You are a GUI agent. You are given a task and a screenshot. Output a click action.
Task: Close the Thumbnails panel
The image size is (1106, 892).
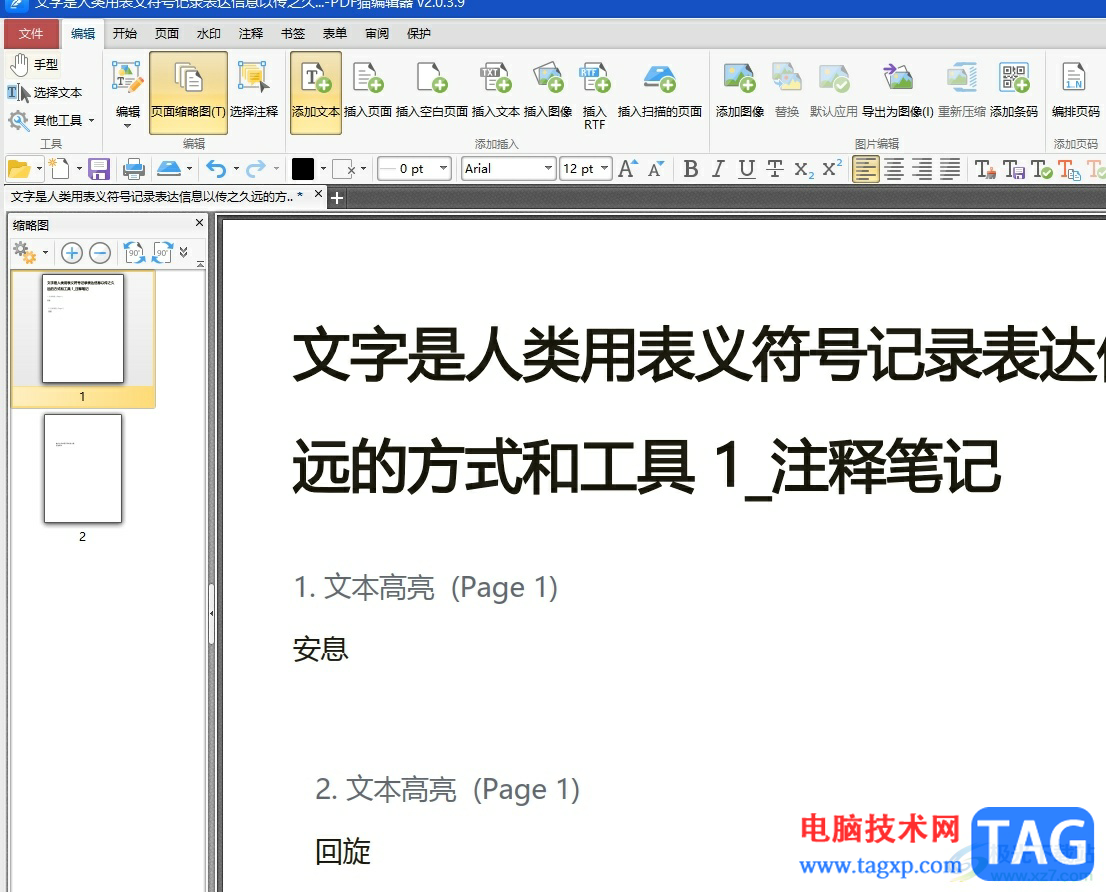click(199, 223)
